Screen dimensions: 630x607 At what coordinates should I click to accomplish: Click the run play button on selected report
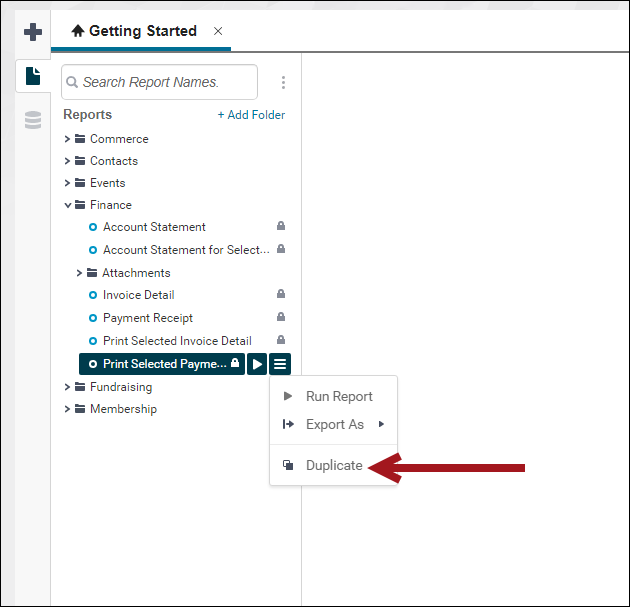pyautogui.click(x=257, y=364)
